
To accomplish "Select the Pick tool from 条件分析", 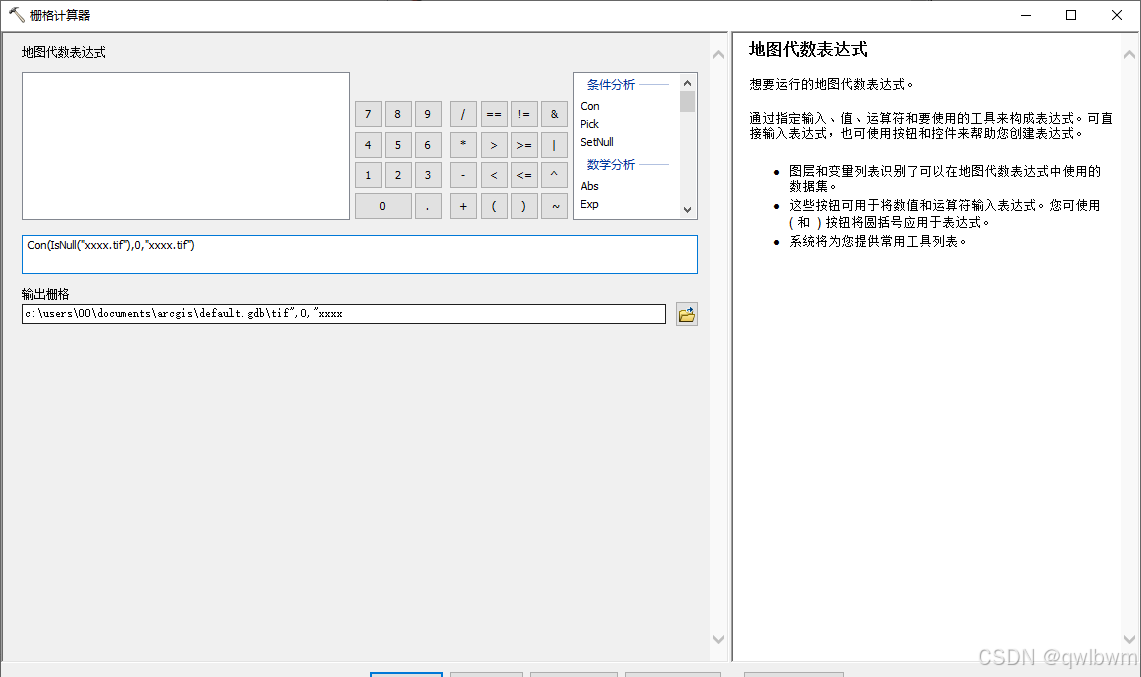I will [589, 124].
